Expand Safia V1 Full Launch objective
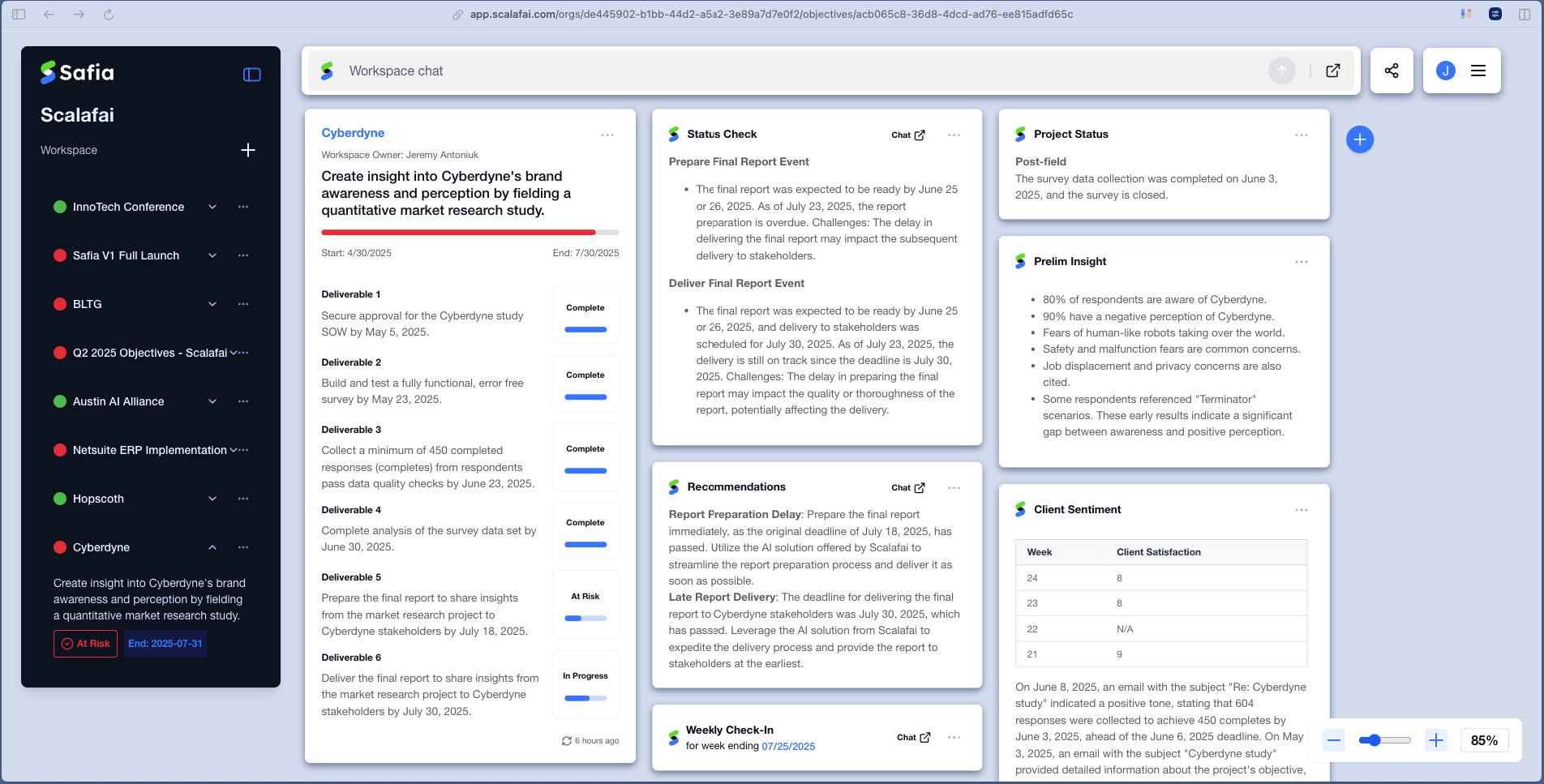The height and width of the screenshot is (784, 1544). pyautogui.click(x=212, y=255)
